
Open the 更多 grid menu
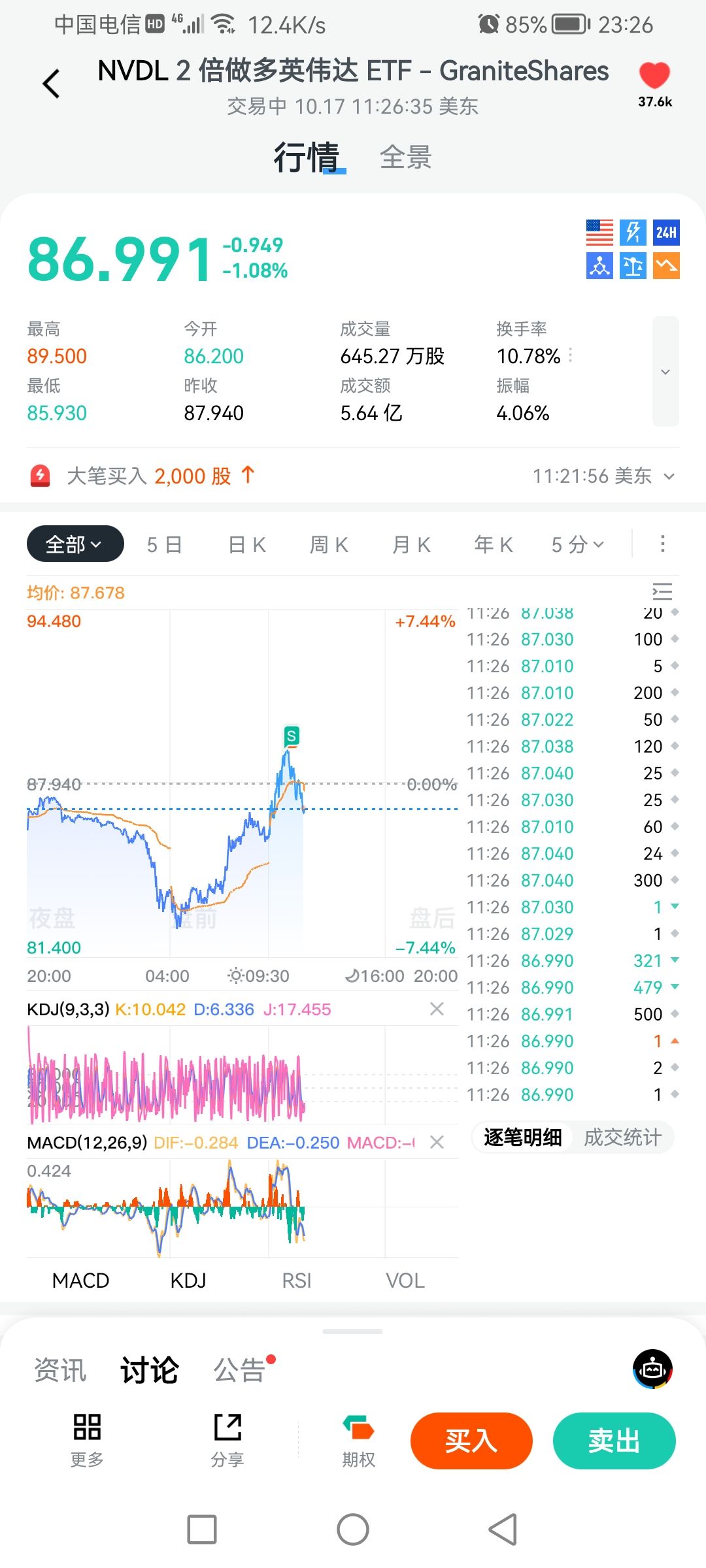point(87,1440)
